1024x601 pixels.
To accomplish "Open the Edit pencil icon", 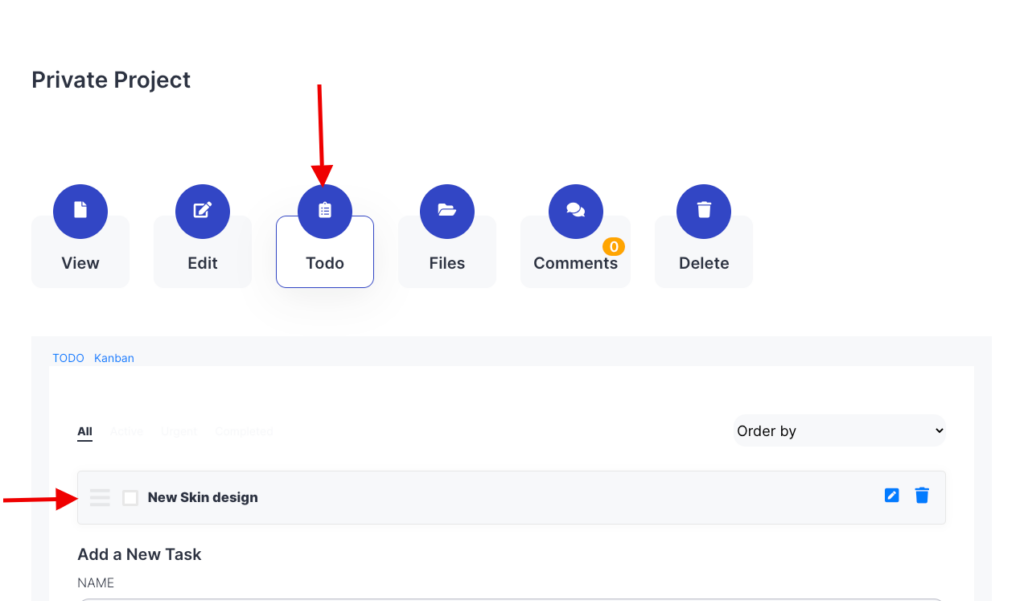I will click(x=202, y=211).
